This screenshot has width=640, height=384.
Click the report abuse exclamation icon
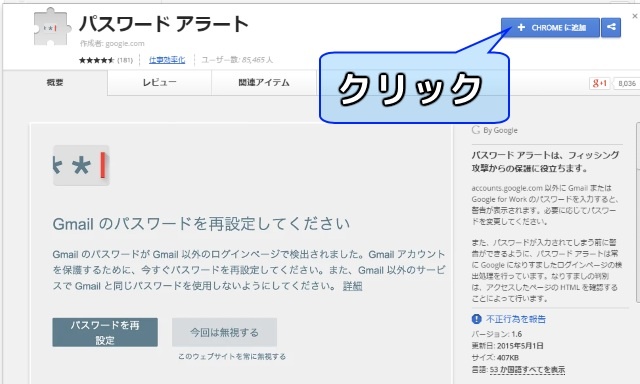(476, 319)
